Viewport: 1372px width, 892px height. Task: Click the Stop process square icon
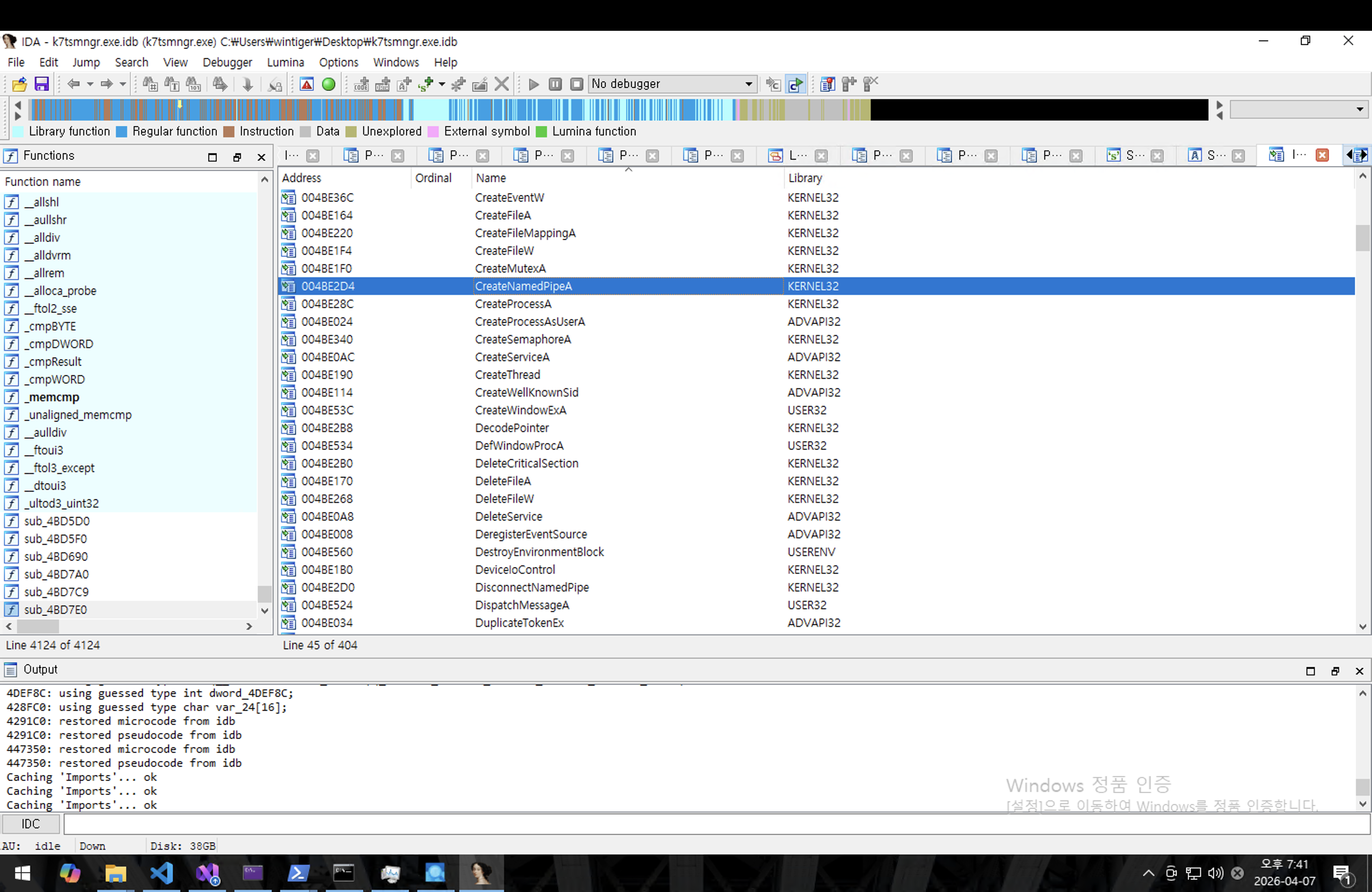pos(576,84)
